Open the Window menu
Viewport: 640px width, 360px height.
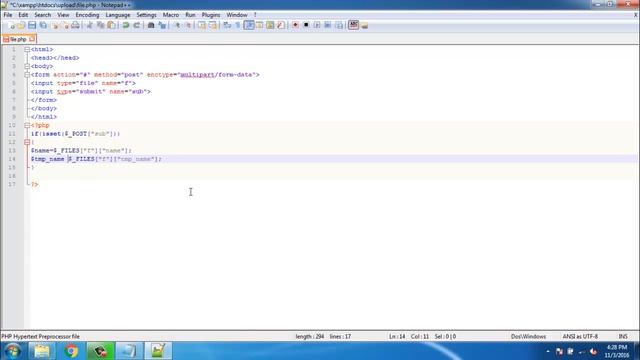pyautogui.click(x=237, y=15)
